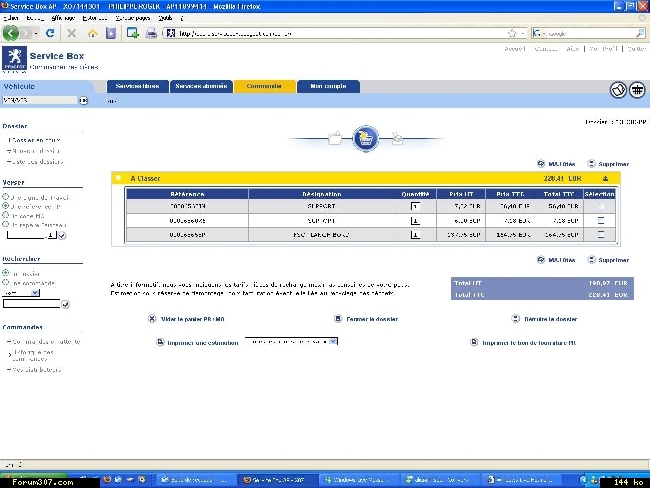Select second Verser radio option (référence PR)
This screenshot has height=488, width=650.
coord(5,206)
